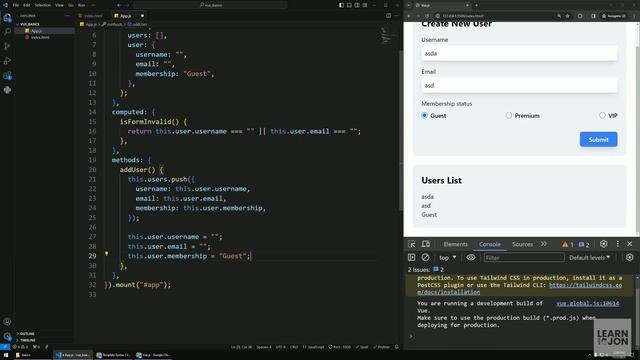Bookmark this page with the star icon
This screenshot has width=640, height=360.
pos(567,16)
